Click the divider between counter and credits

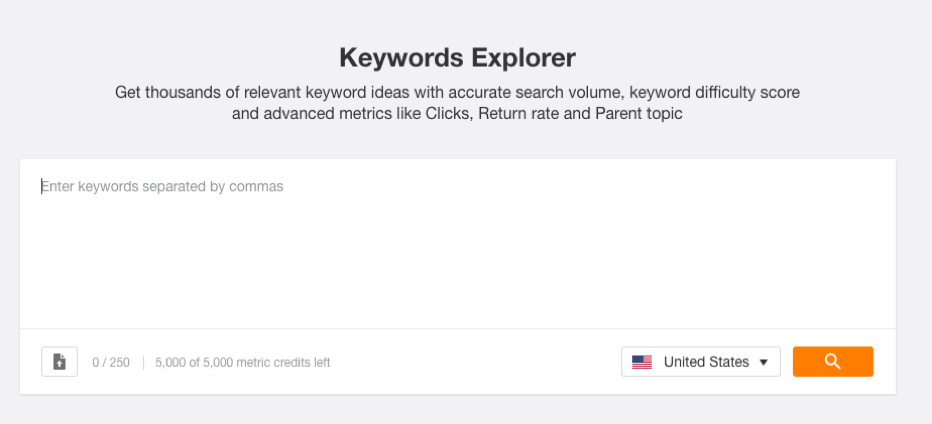pyautogui.click(x=143, y=362)
